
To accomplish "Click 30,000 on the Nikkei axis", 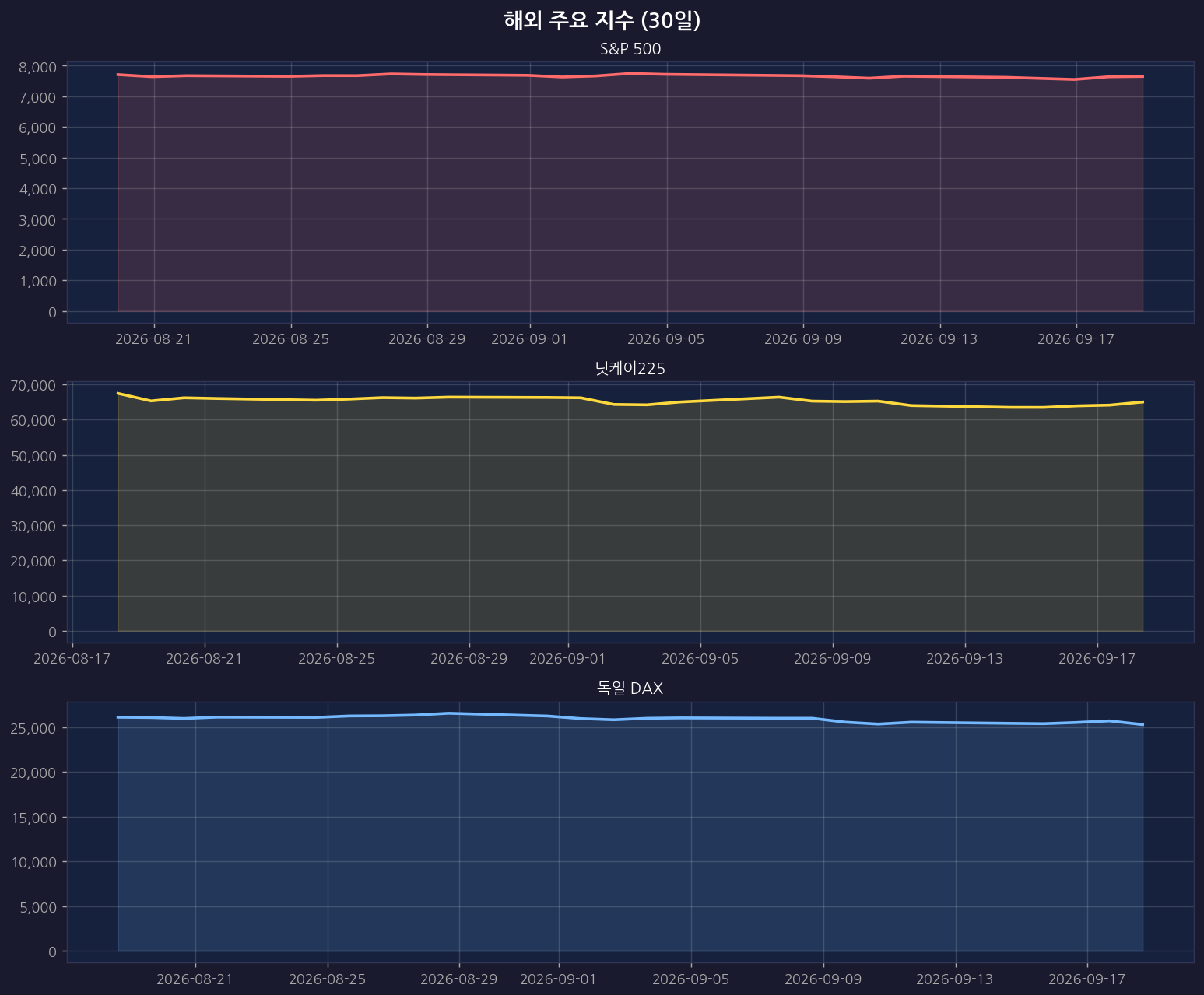I will tap(33, 526).
